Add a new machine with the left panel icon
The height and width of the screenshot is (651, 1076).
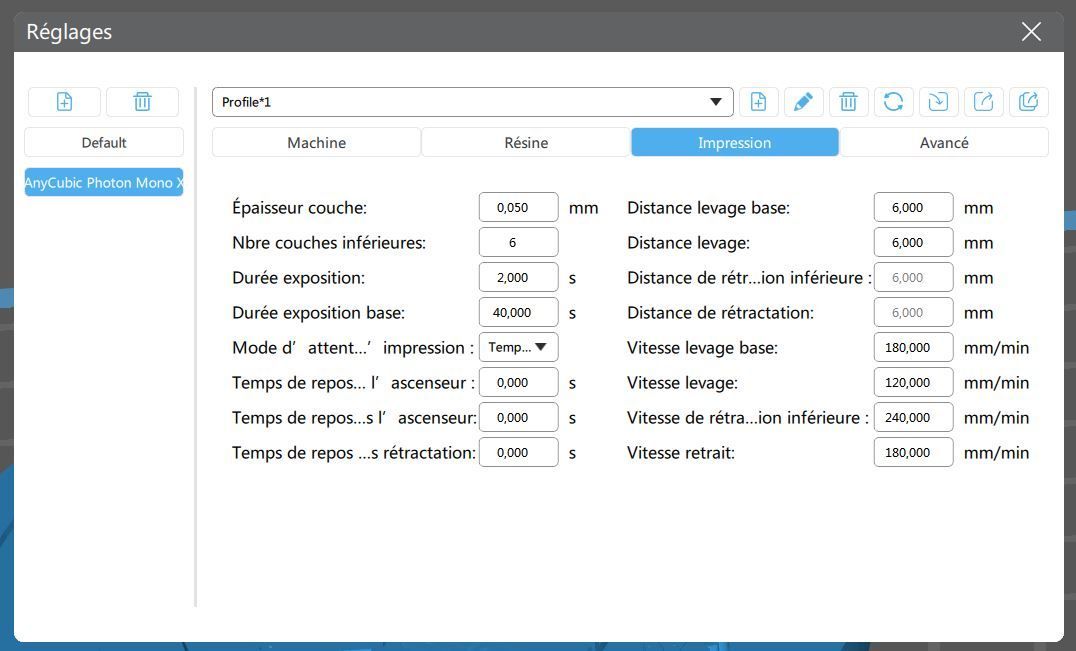point(65,102)
